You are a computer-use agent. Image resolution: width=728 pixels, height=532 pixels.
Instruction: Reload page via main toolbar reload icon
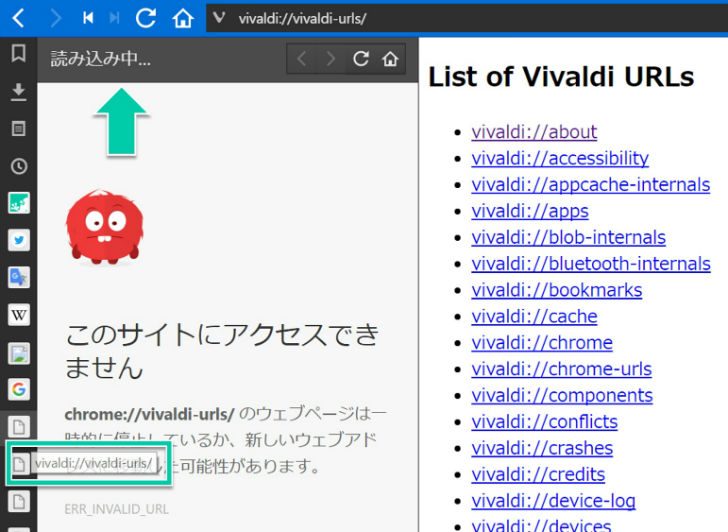pyautogui.click(x=145, y=18)
